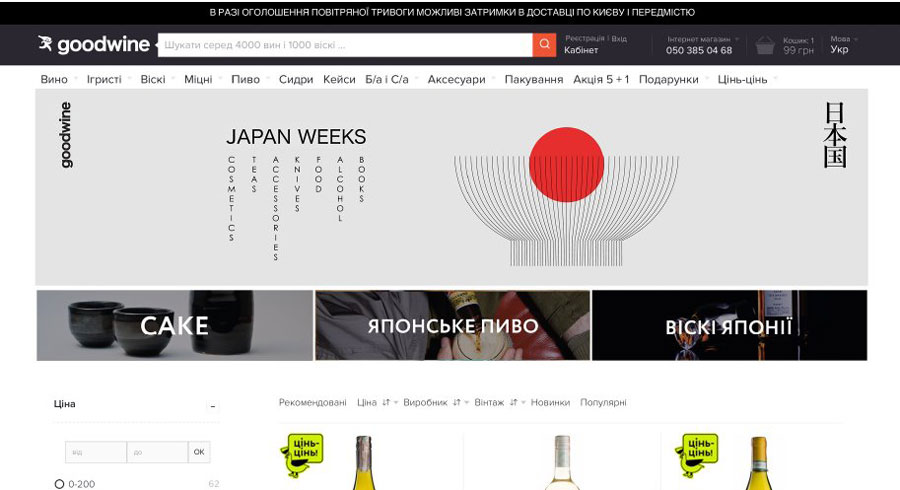The height and width of the screenshot is (490, 900).
Task: Open the Кейси category
Action: coord(339,79)
